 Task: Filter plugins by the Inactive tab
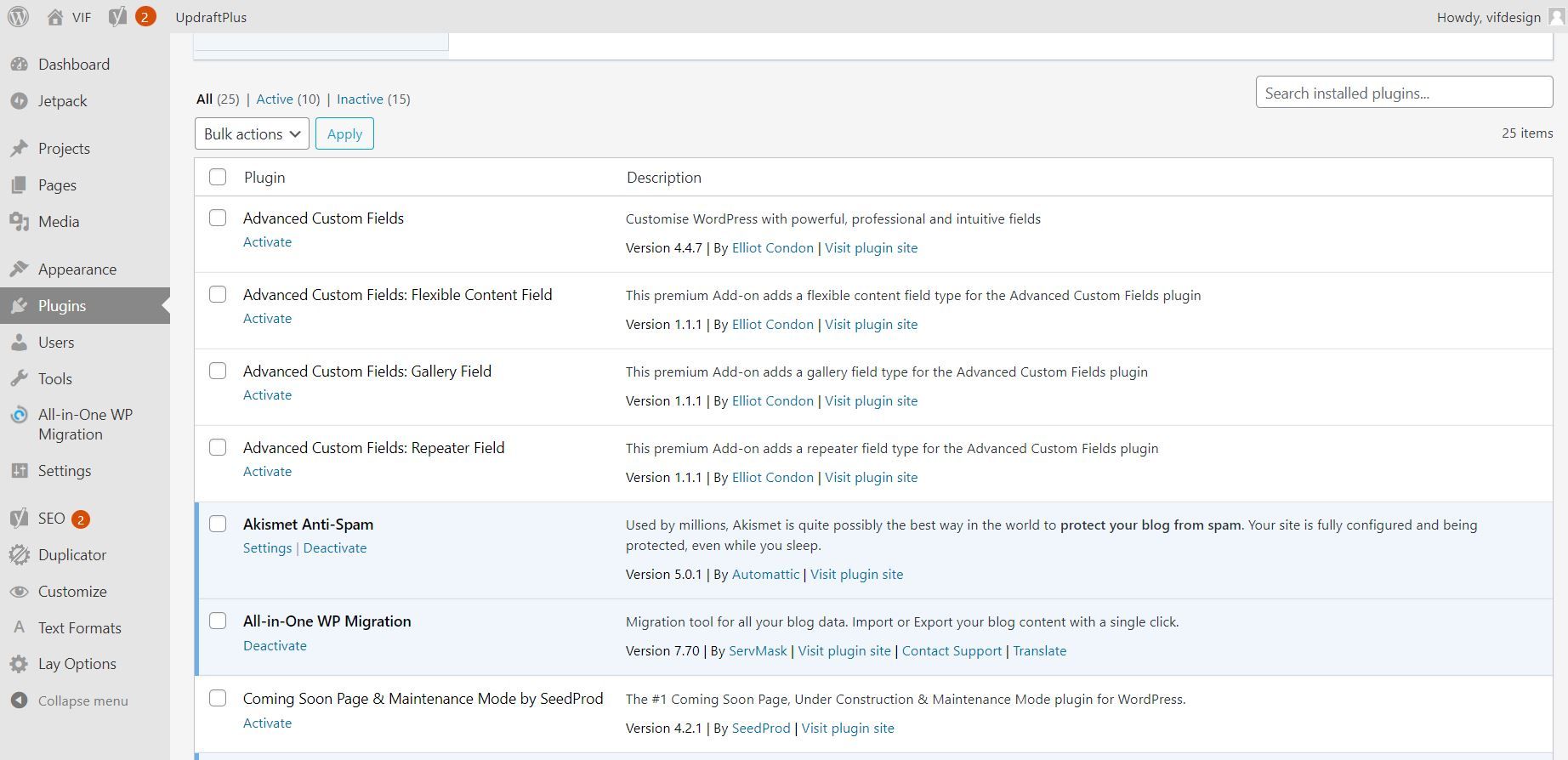point(360,99)
